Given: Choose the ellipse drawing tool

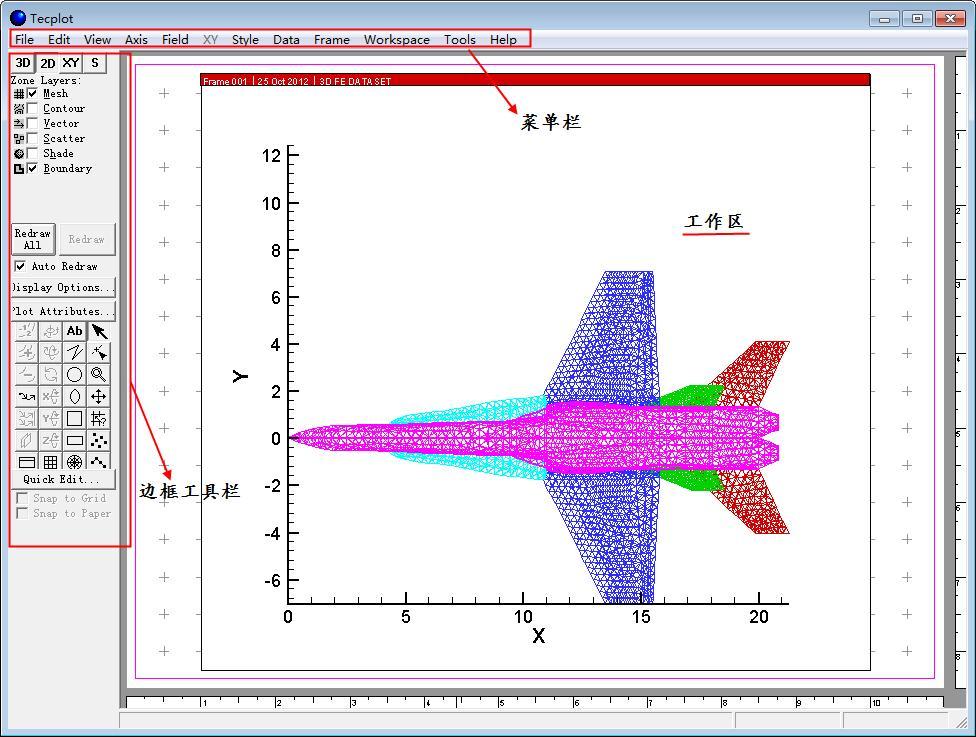Looking at the screenshot, I should click(x=74, y=396).
